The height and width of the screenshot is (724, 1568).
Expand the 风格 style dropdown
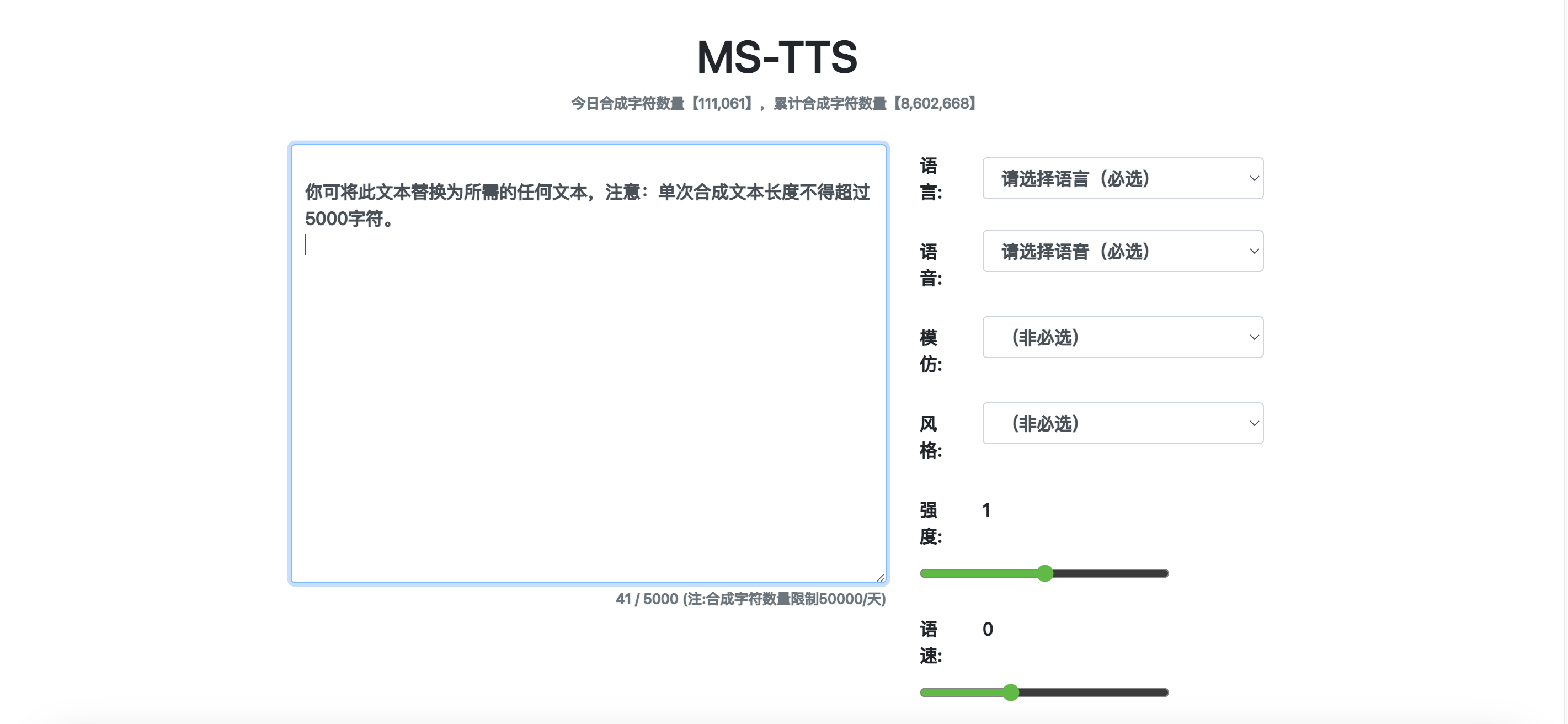click(1122, 423)
